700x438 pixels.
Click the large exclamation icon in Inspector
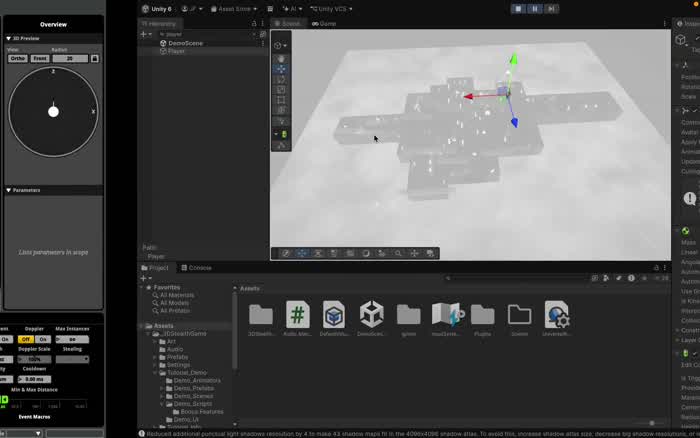click(690, 198)
